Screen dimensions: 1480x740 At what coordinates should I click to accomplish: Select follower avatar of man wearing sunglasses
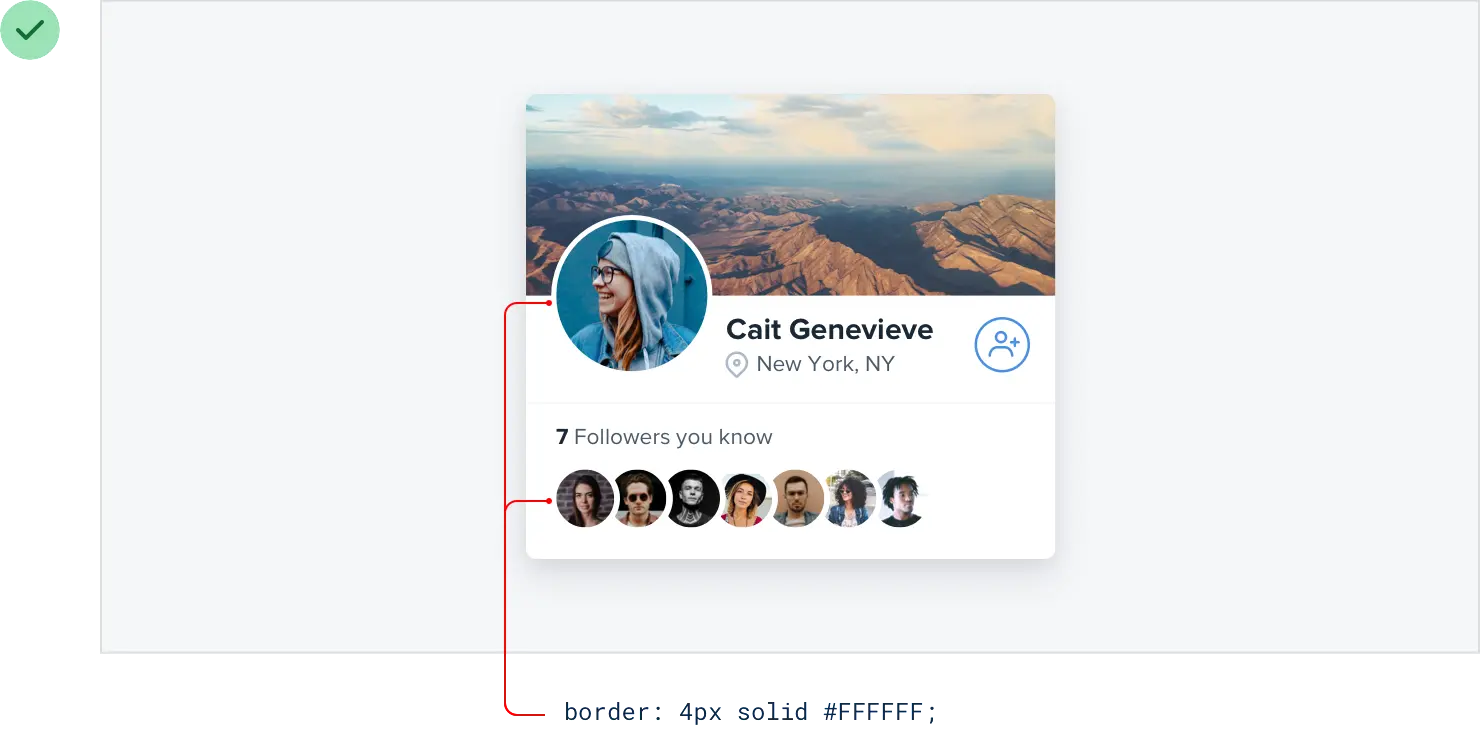point(639,499)
